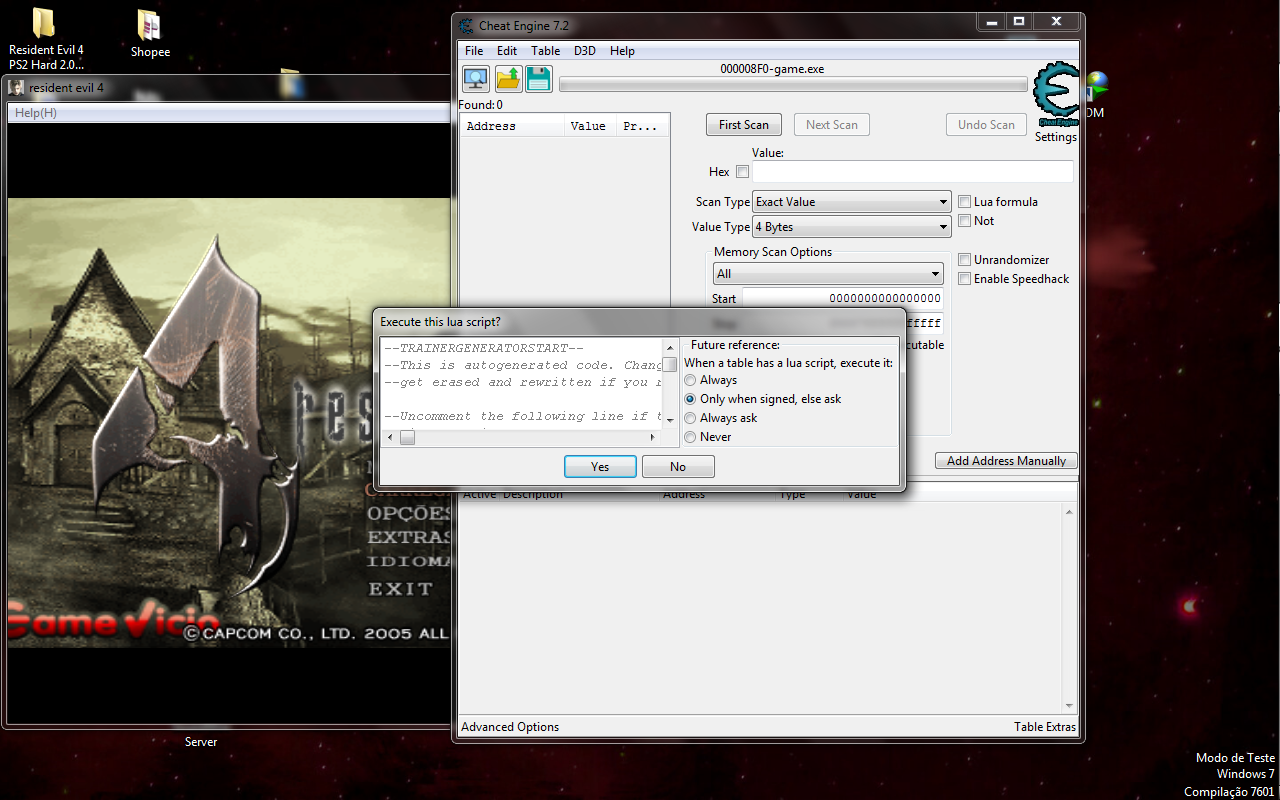The height and width of the screenshot is (800, 1280).
Task: Click the 000008F0-game.exe process label
Action: pos(772,69)
